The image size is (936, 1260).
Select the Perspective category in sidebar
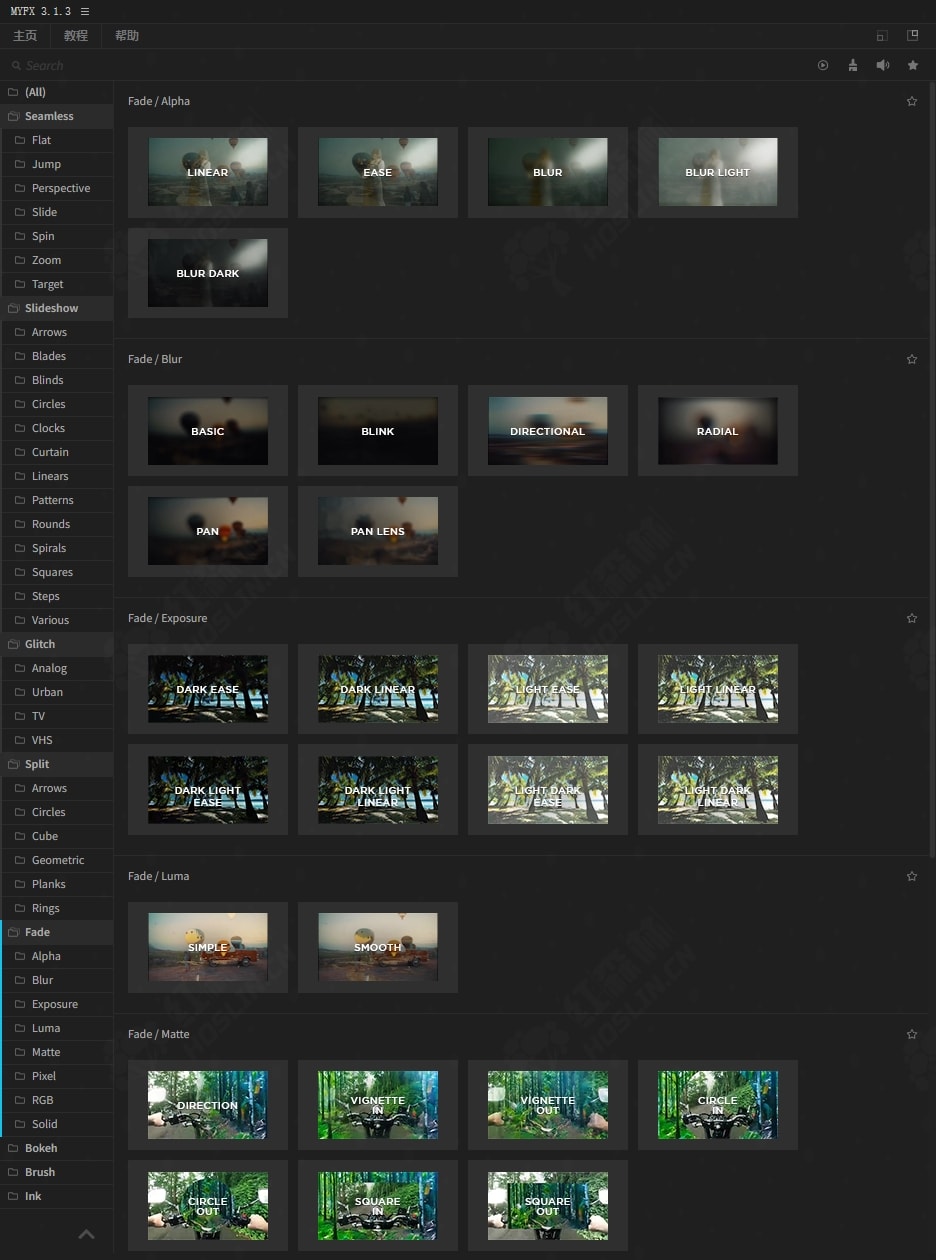(x=61, y=188)
